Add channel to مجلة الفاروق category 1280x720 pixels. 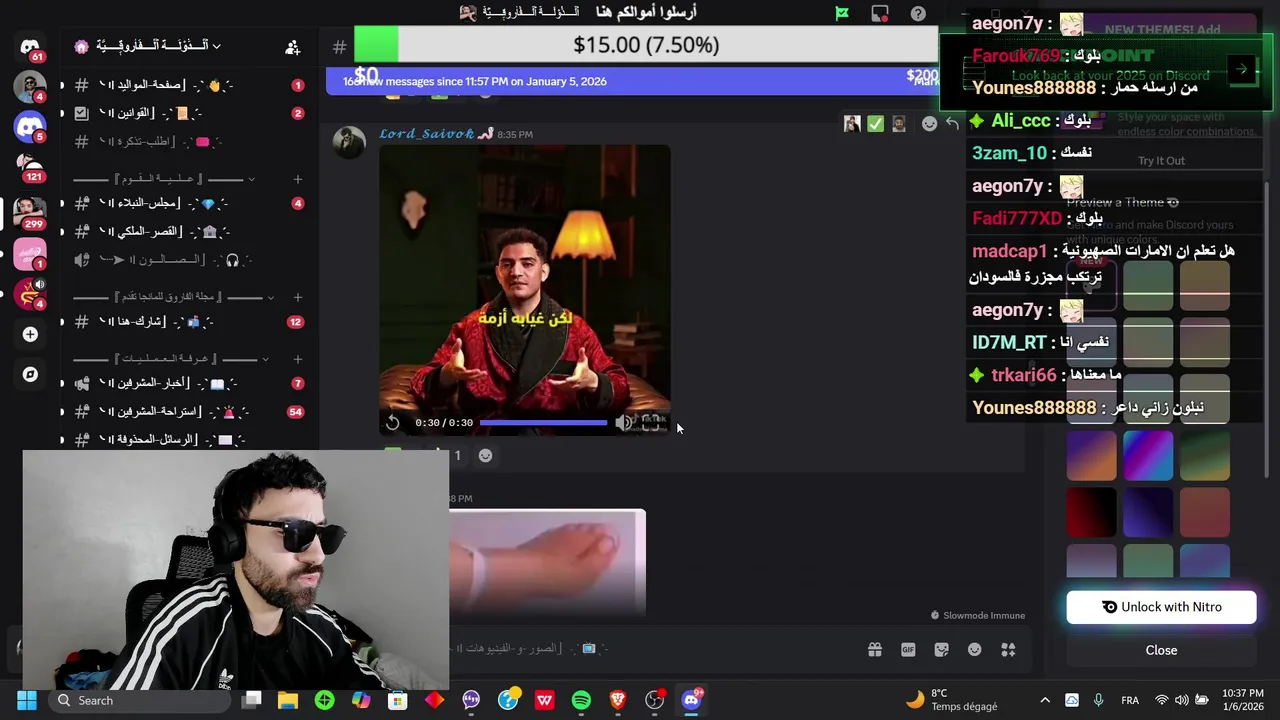[x=297, y=297]
